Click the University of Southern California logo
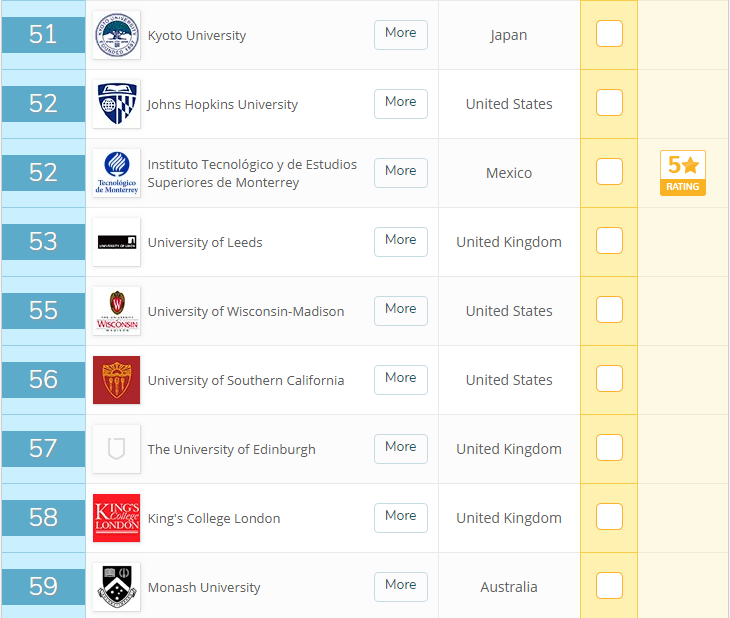The image size is (730, 618). 116,380
